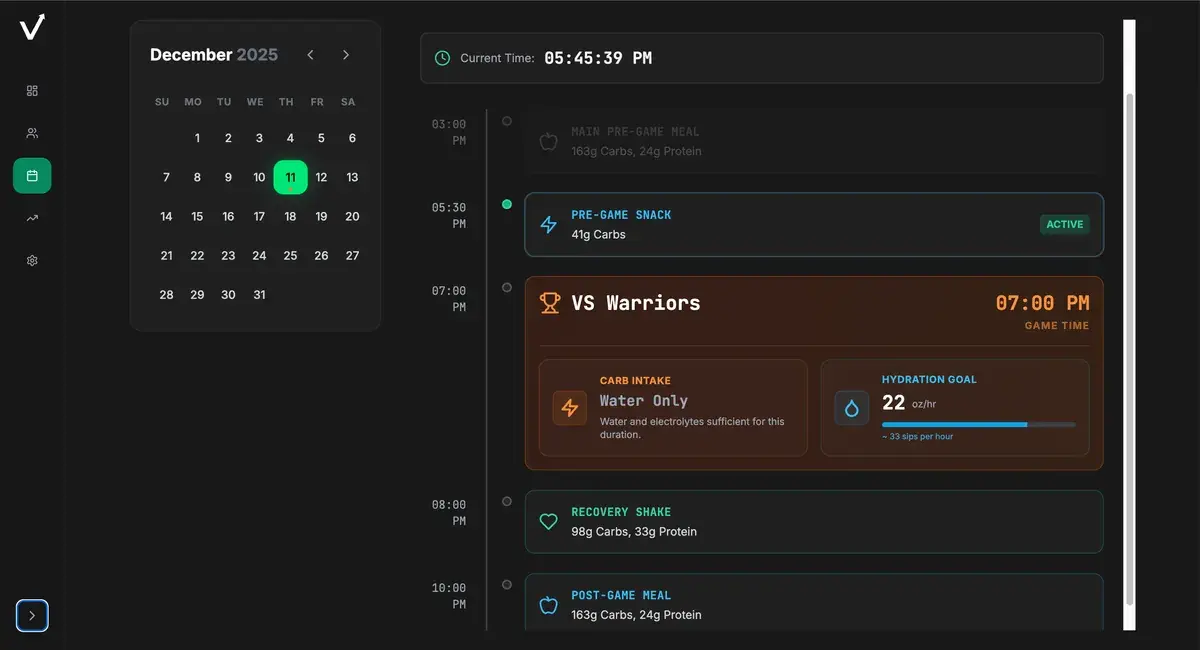Select the clock icon beside Current Time

[x=441, y=58]
